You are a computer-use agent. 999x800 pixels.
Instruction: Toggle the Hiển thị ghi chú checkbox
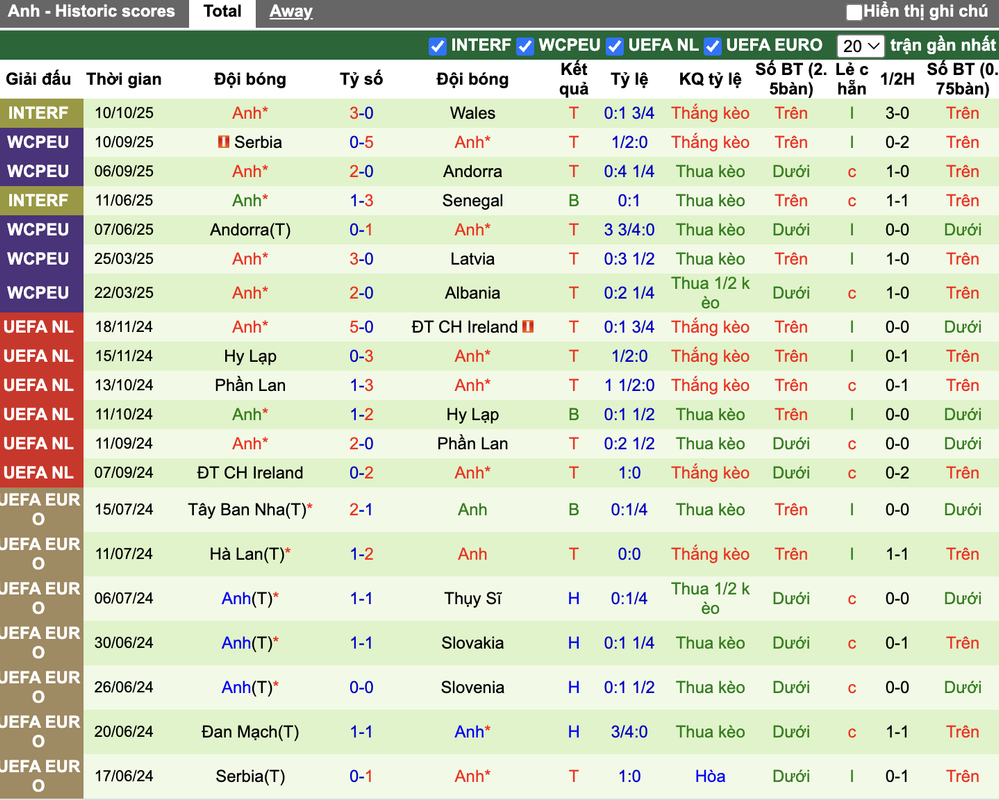click(x=854, y=12)
